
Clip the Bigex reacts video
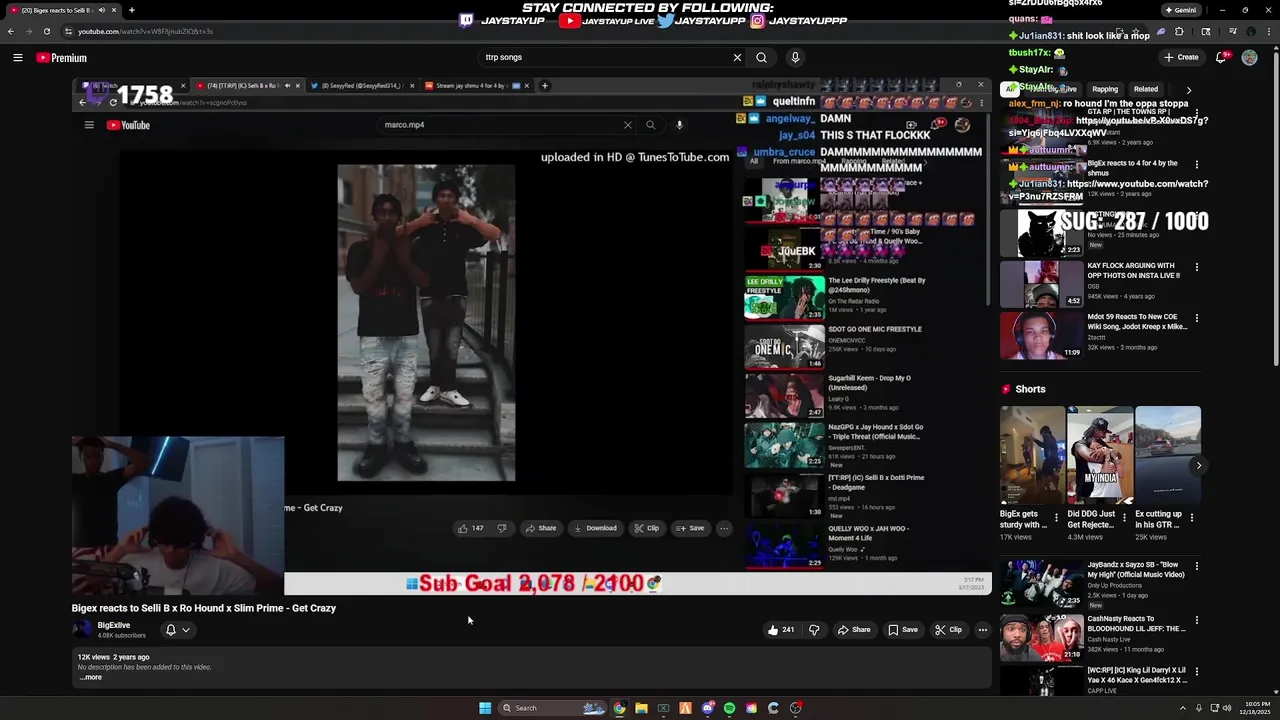[948, 630]
